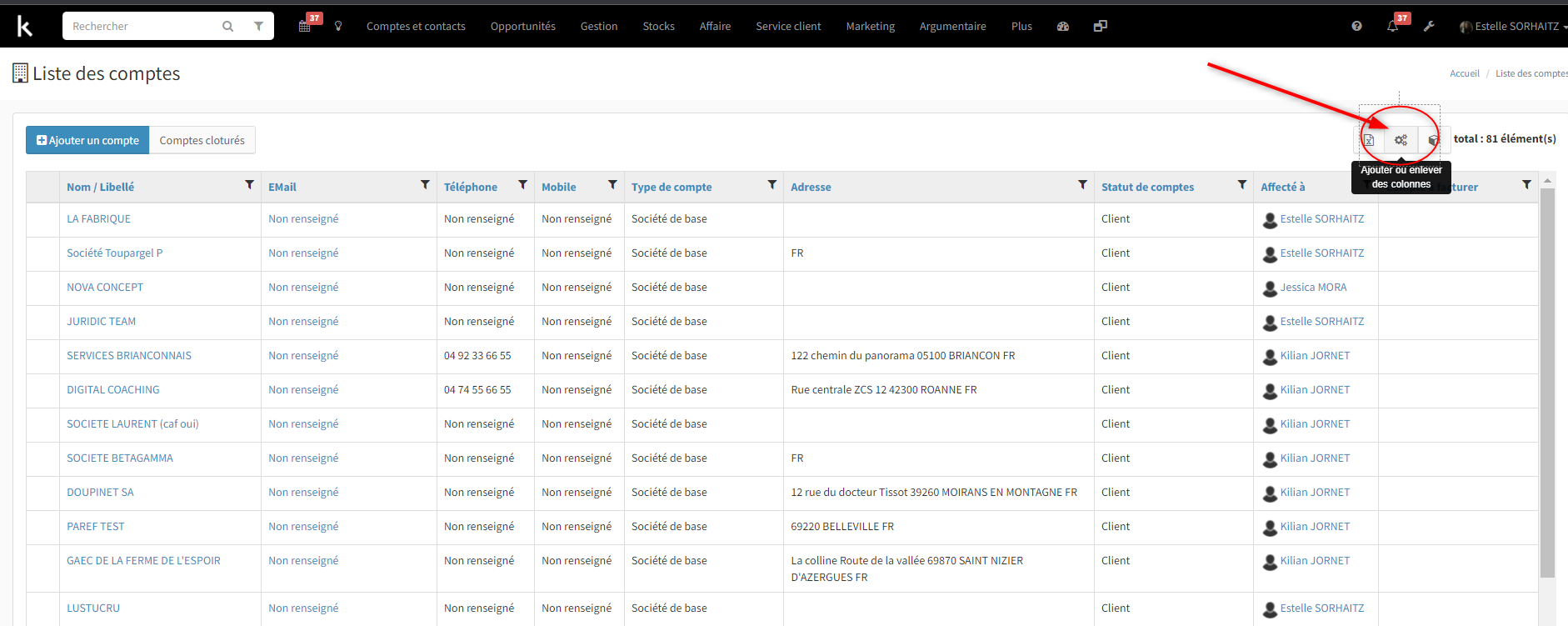This screenshot has height=626, width=1568.
Task: Open the Gestion menu
Action: [599, 27]
